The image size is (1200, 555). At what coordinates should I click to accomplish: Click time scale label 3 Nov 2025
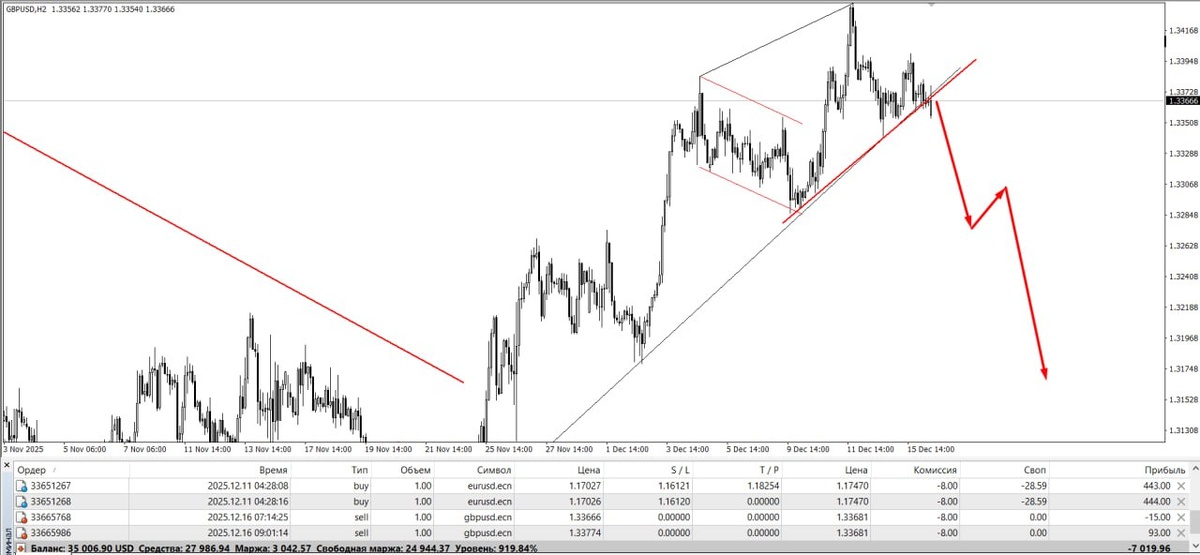click(x=21, y=449)
